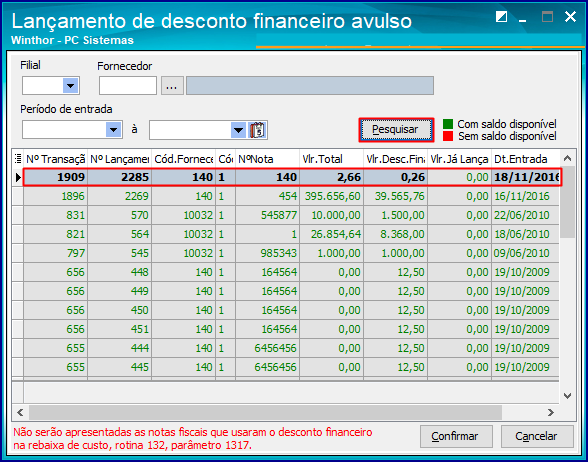Click lançamento cell 564
The height and width of the screenshot is (462, 588).
click(x=120, y=234)
